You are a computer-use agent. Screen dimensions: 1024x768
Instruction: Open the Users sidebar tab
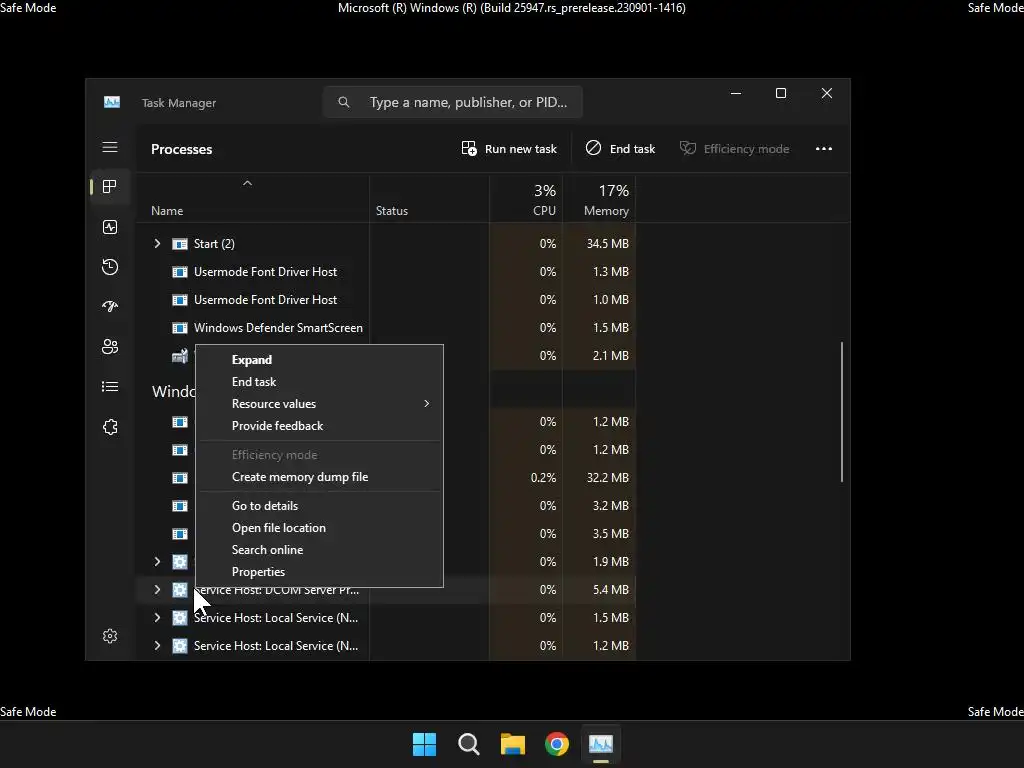point(110,347)
